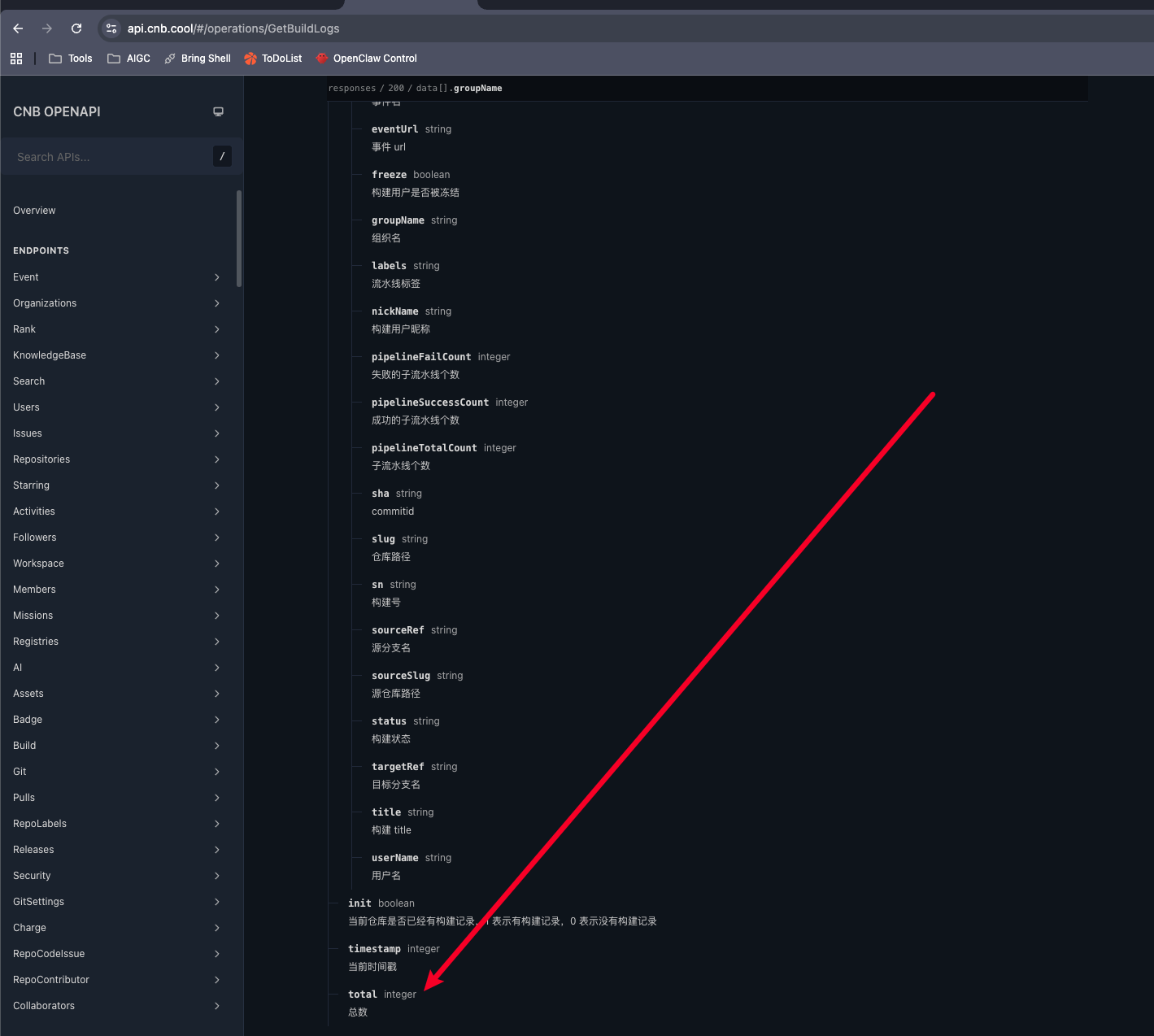Open the Bring Shell bookmark
The width and height of the screenshot is (1154, 1036).
point(198,59)
